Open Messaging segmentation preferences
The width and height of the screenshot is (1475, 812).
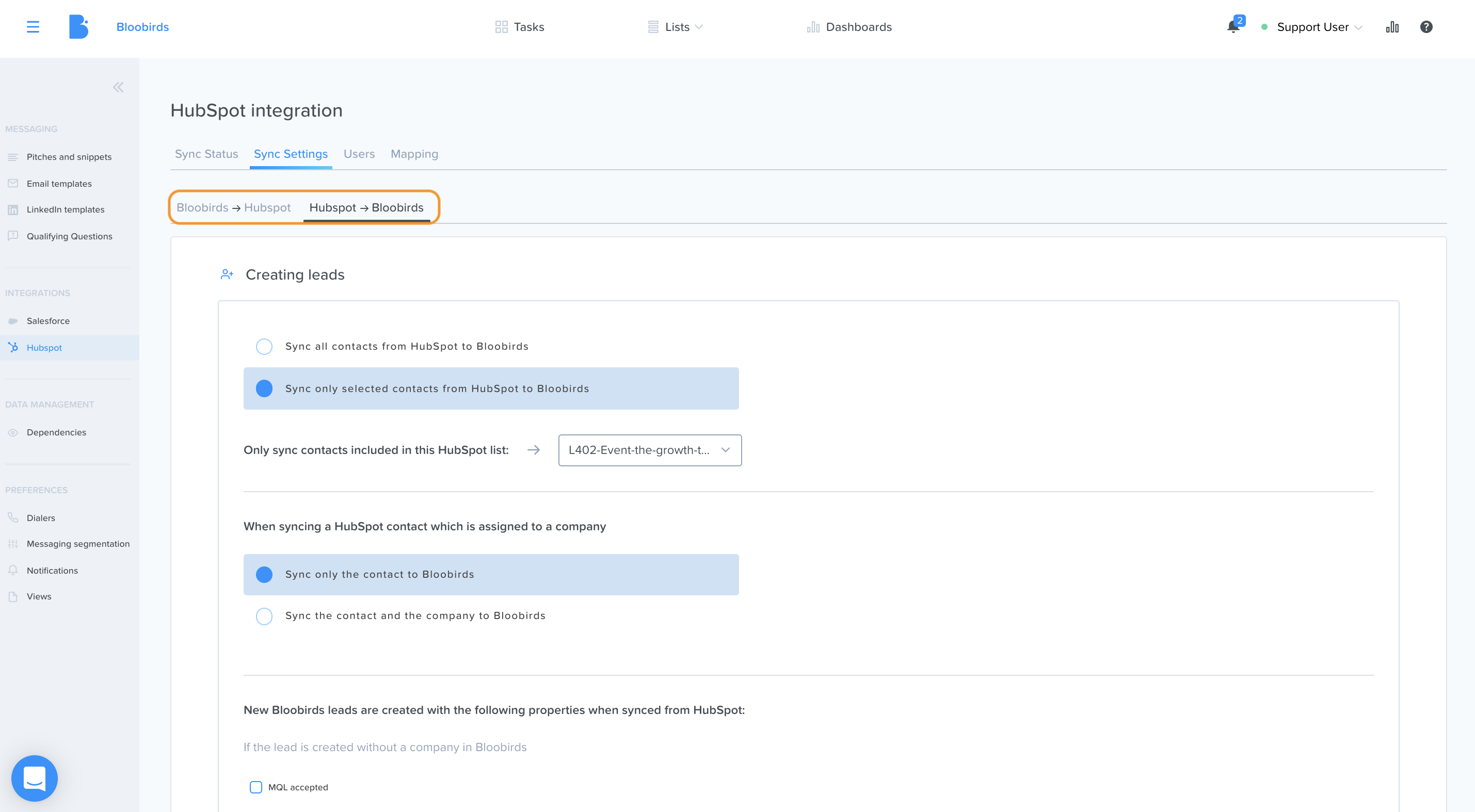pos(78,544)
